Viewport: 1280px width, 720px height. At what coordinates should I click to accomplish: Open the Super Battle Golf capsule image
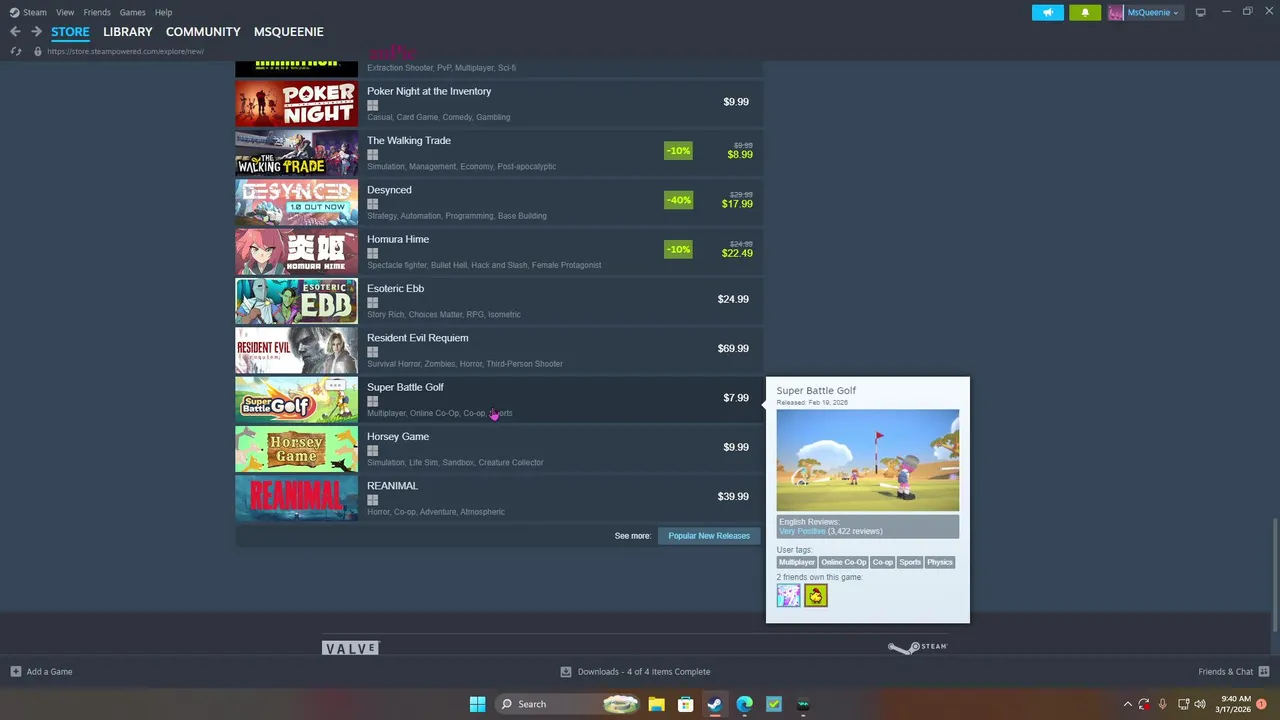[x=296, y=398]
